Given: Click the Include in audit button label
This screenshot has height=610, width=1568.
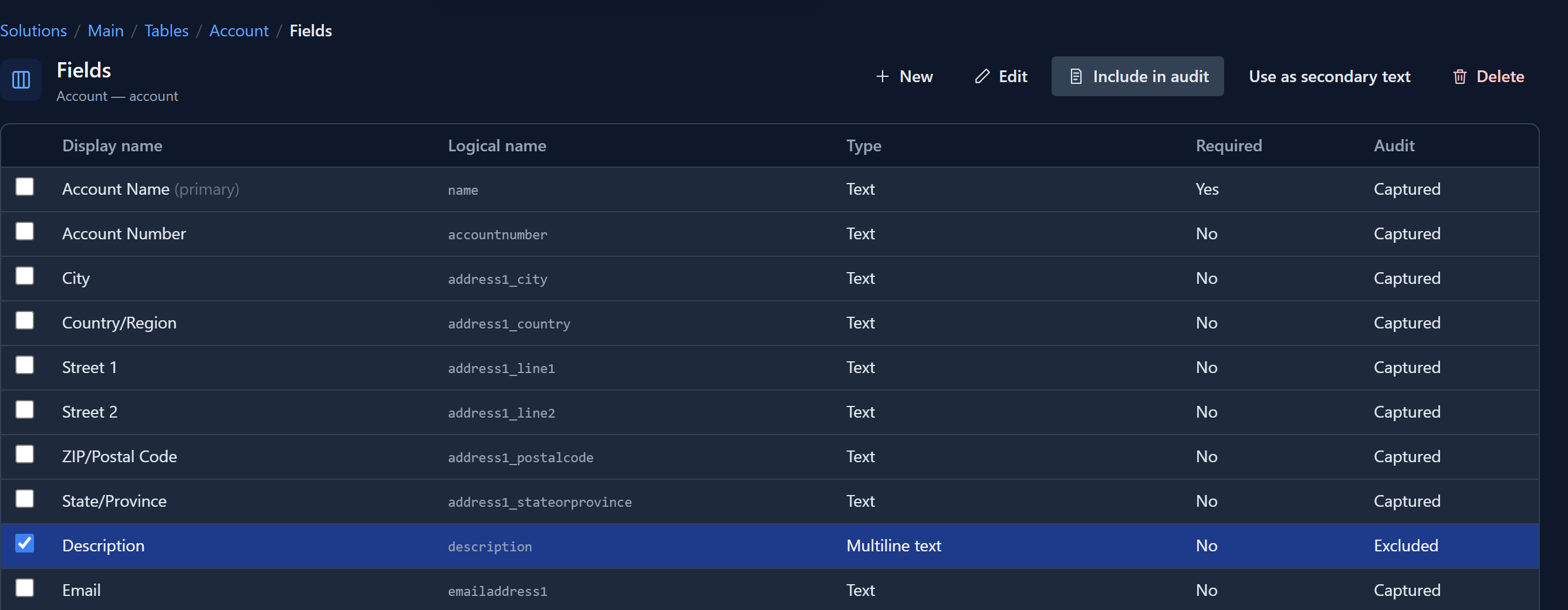Looking at the screenshot, I should pos(1150,77).
